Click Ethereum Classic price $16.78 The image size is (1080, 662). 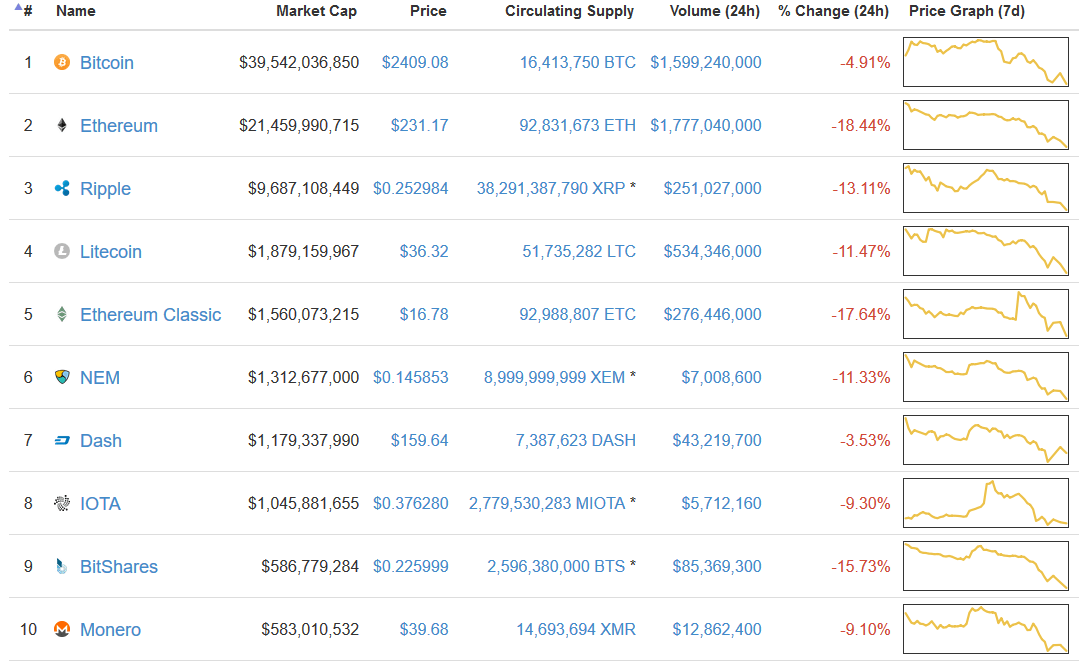424,315
